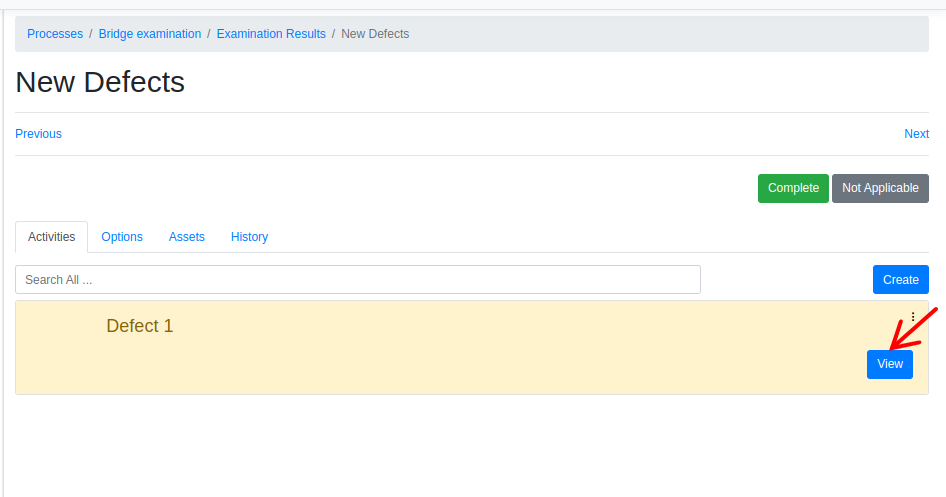The height and width of the screenshot is (497, 946).
Task: Click the blue View button for Defect 1
Action: coord(889,364)
